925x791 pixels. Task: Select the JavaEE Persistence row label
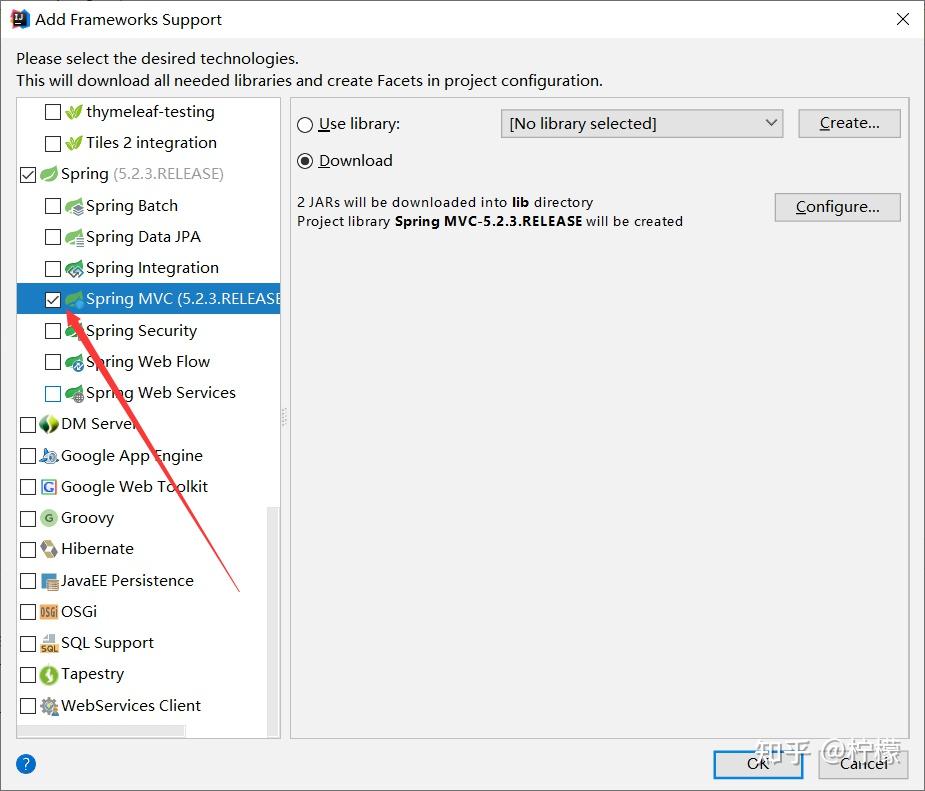coord(127,581)
